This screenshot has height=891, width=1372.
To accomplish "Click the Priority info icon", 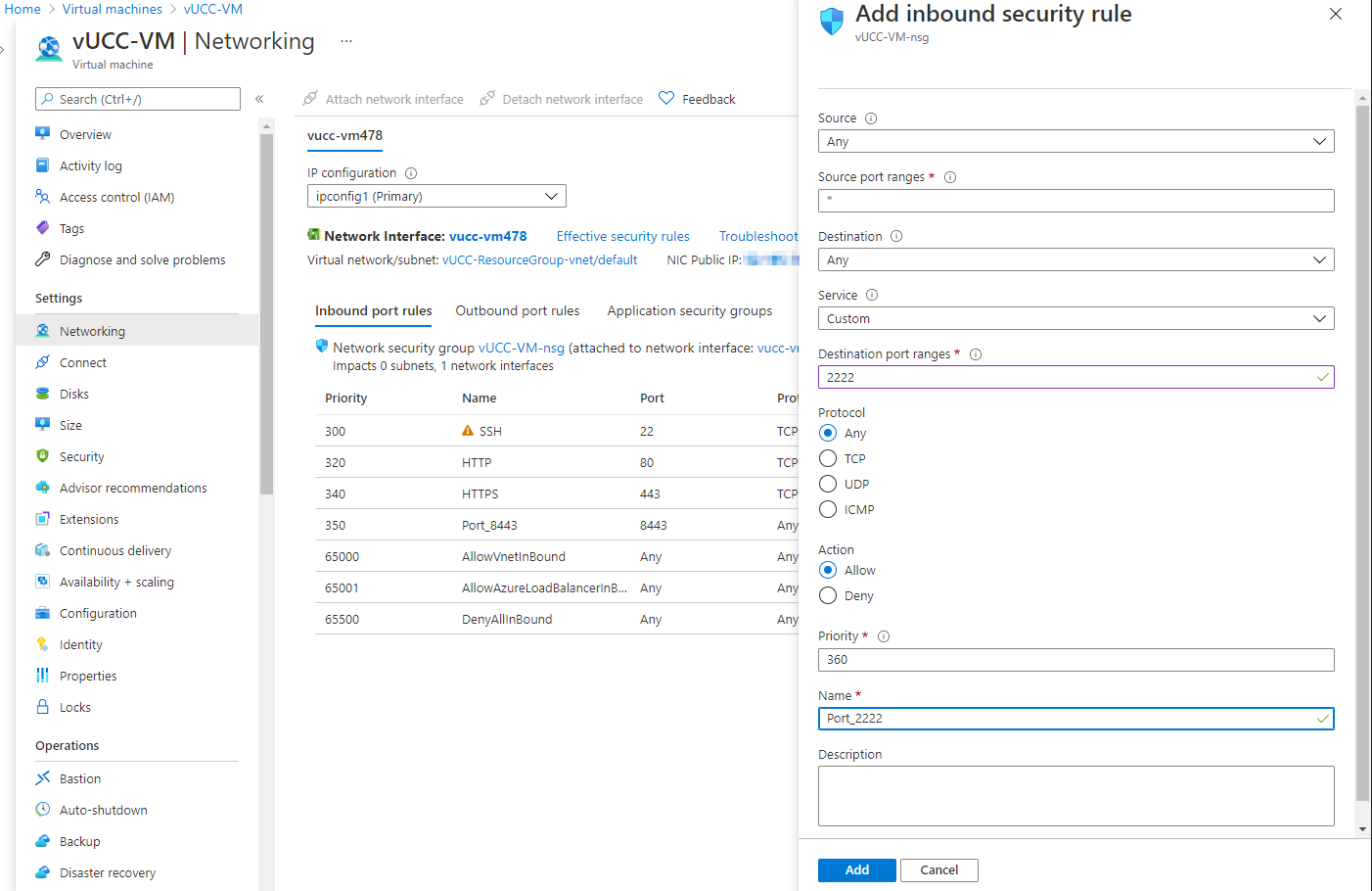I will pyautogui.click(x=884, y=636).
